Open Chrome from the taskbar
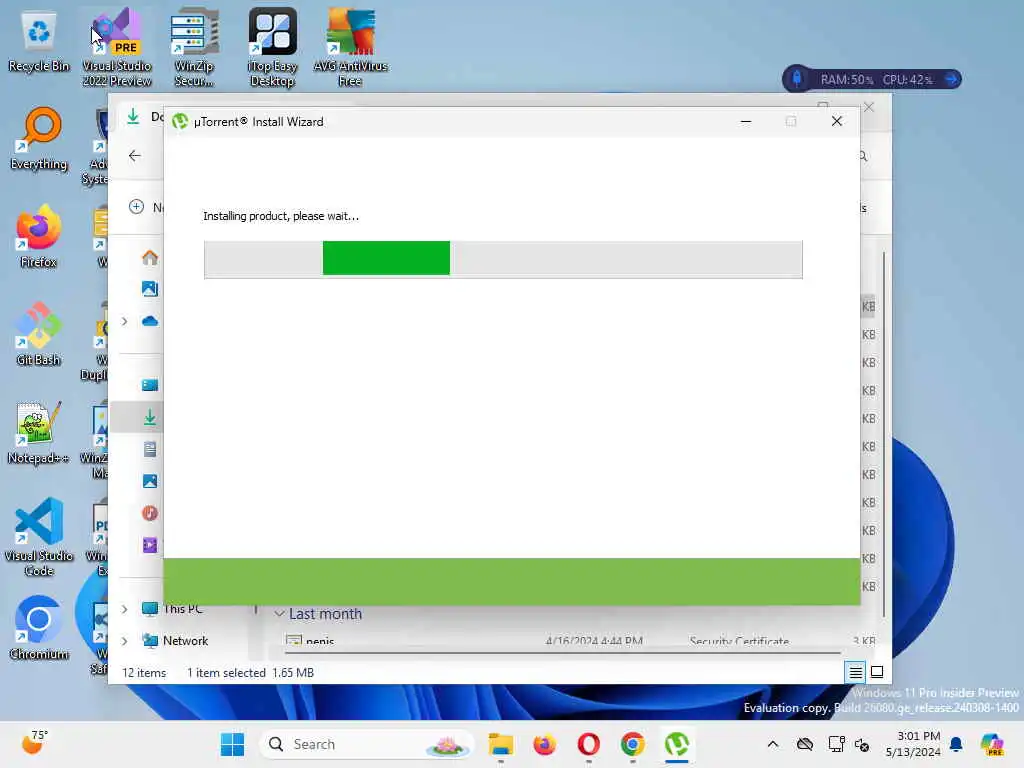 pos(632,744)
